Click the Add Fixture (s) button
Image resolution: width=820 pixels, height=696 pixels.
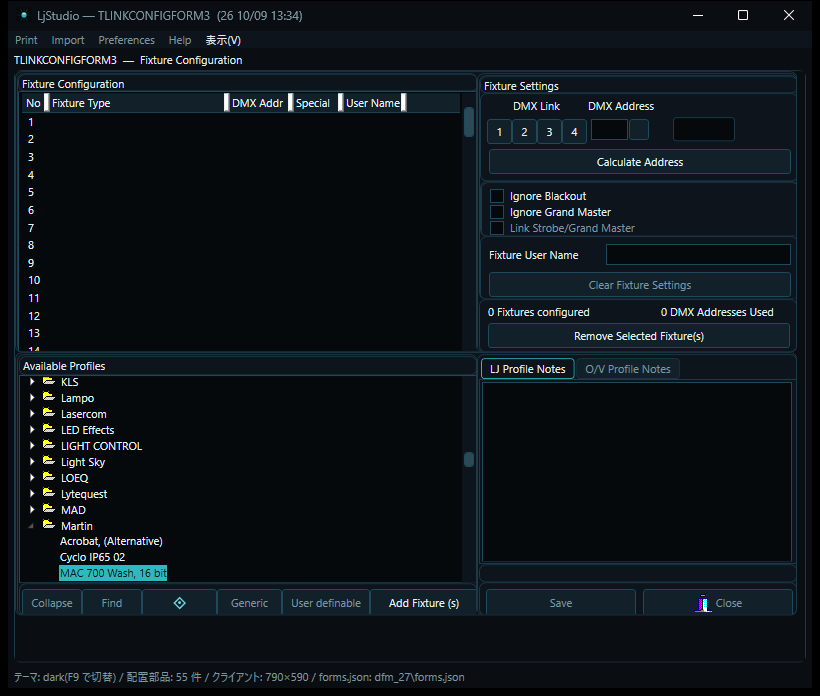pos(424,603)
